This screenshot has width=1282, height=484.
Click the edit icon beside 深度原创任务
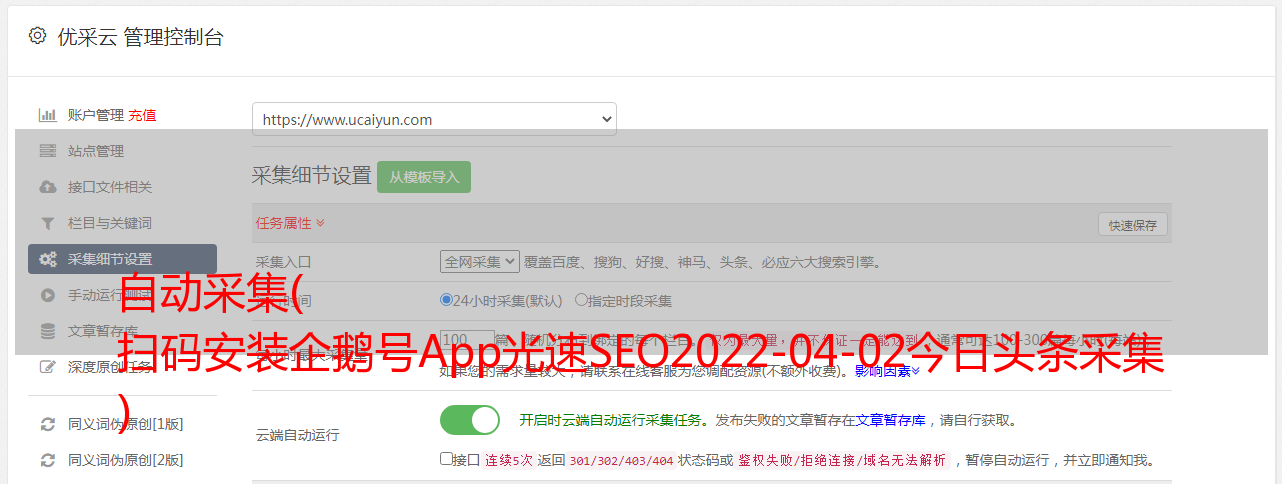pos(47,367)
